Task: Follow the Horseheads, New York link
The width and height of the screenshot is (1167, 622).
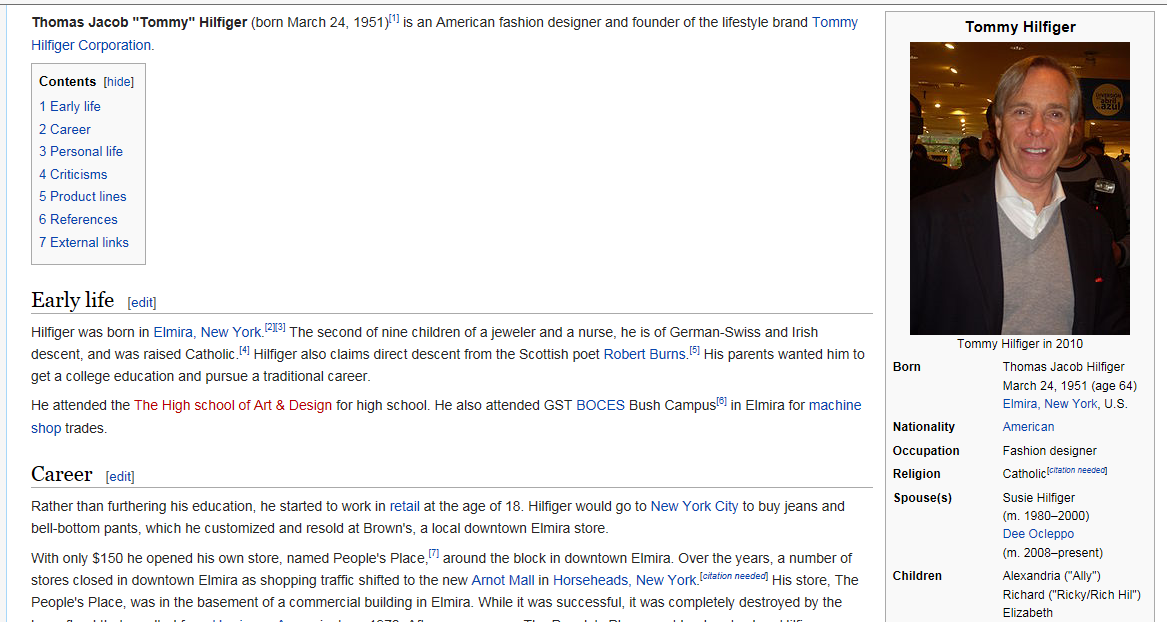Action: pyautogui.click(x=624, y=580)
